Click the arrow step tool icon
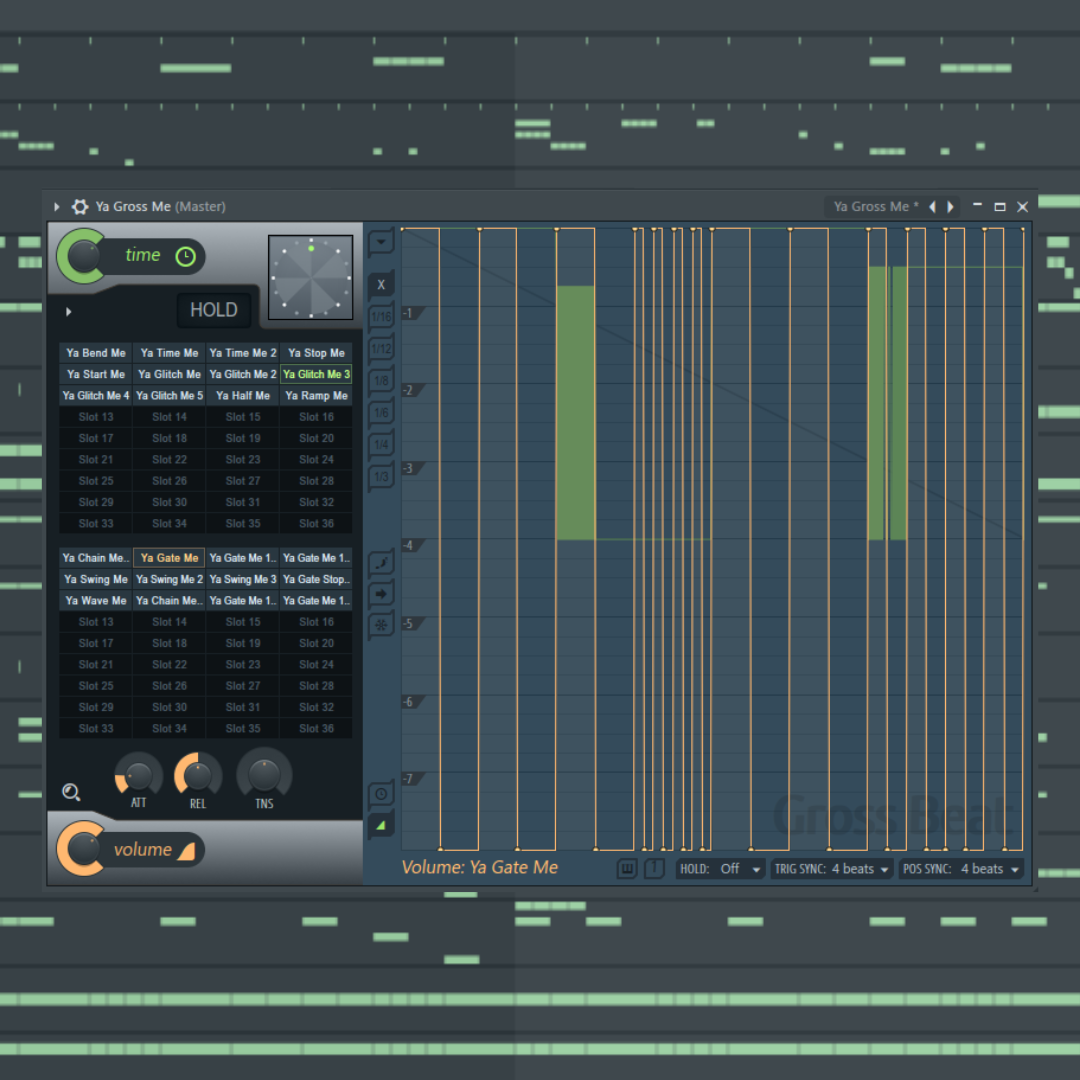1080x1080 pixels. pyautogui.click(x=380, y=594)
